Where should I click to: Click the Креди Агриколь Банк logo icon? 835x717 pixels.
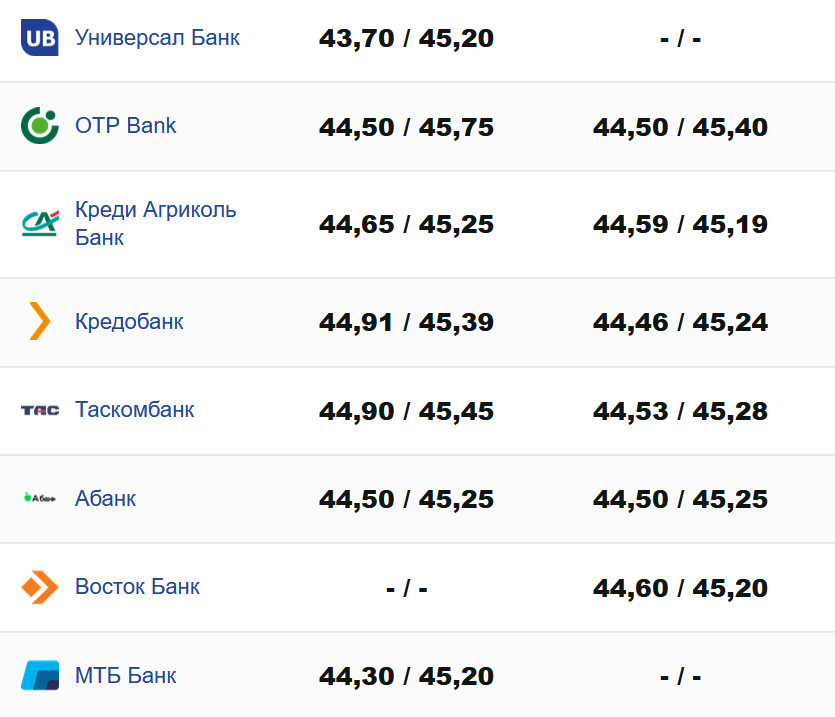pos(40,224)
